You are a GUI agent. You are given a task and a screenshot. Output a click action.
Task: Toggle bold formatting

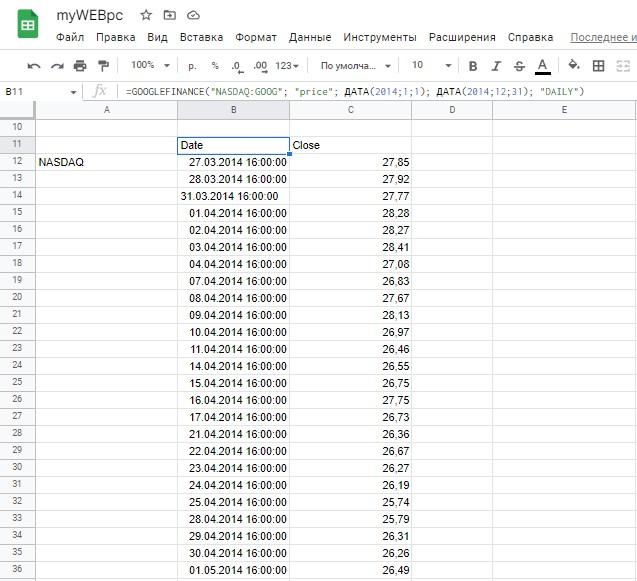pos(473,66)
